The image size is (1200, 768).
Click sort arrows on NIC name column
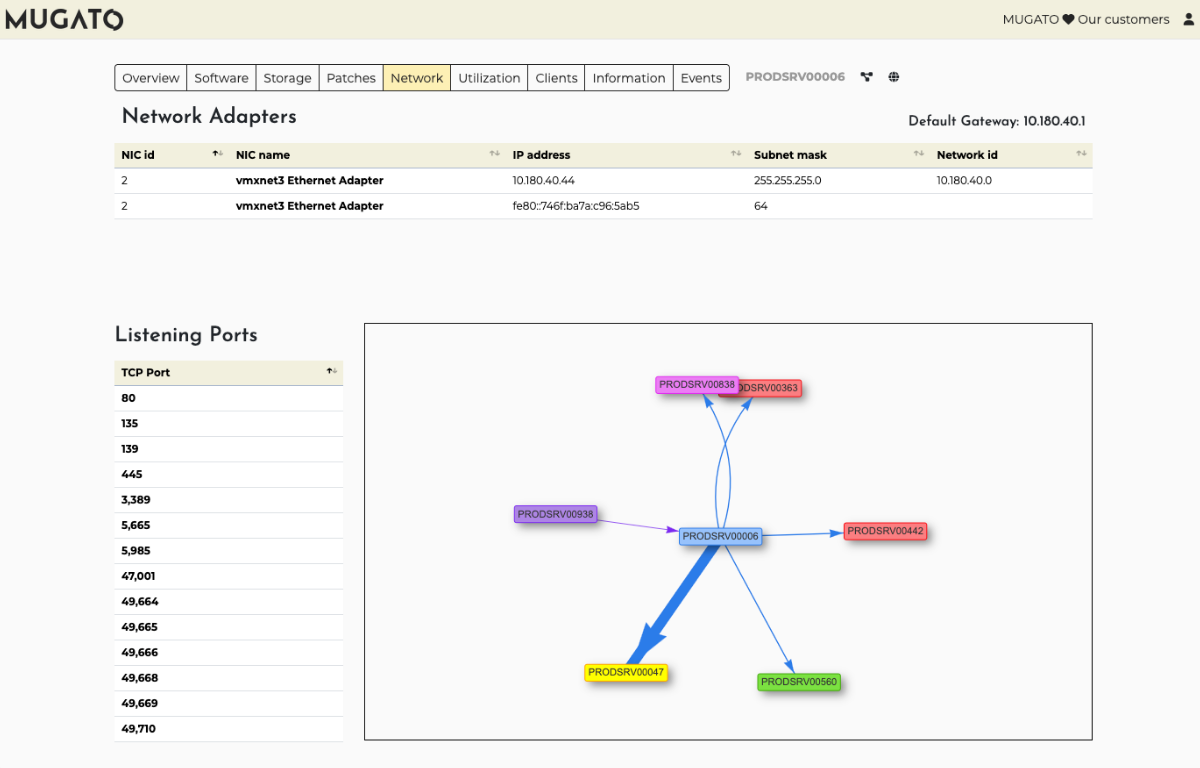point(494,154)
